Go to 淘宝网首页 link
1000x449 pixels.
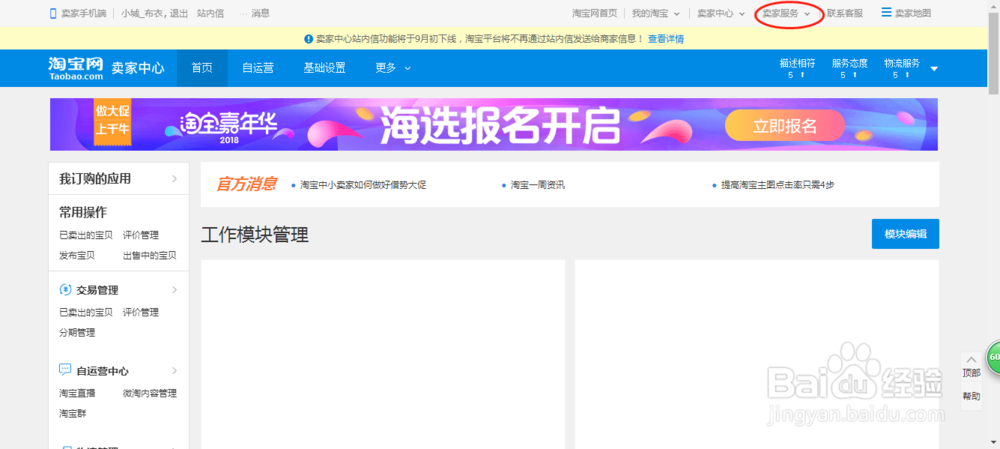click(595, 13)
